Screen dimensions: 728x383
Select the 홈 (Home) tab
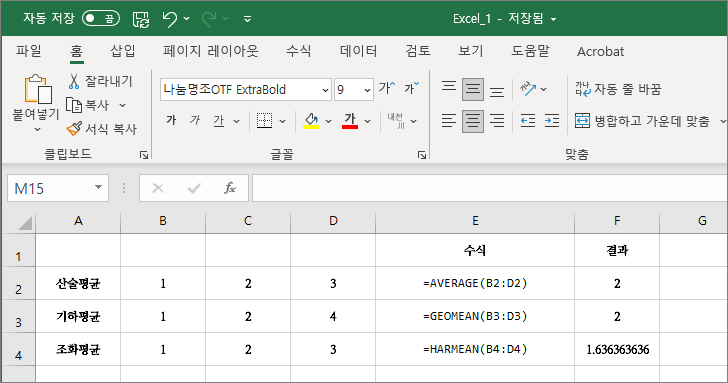[x=77, y=51]
